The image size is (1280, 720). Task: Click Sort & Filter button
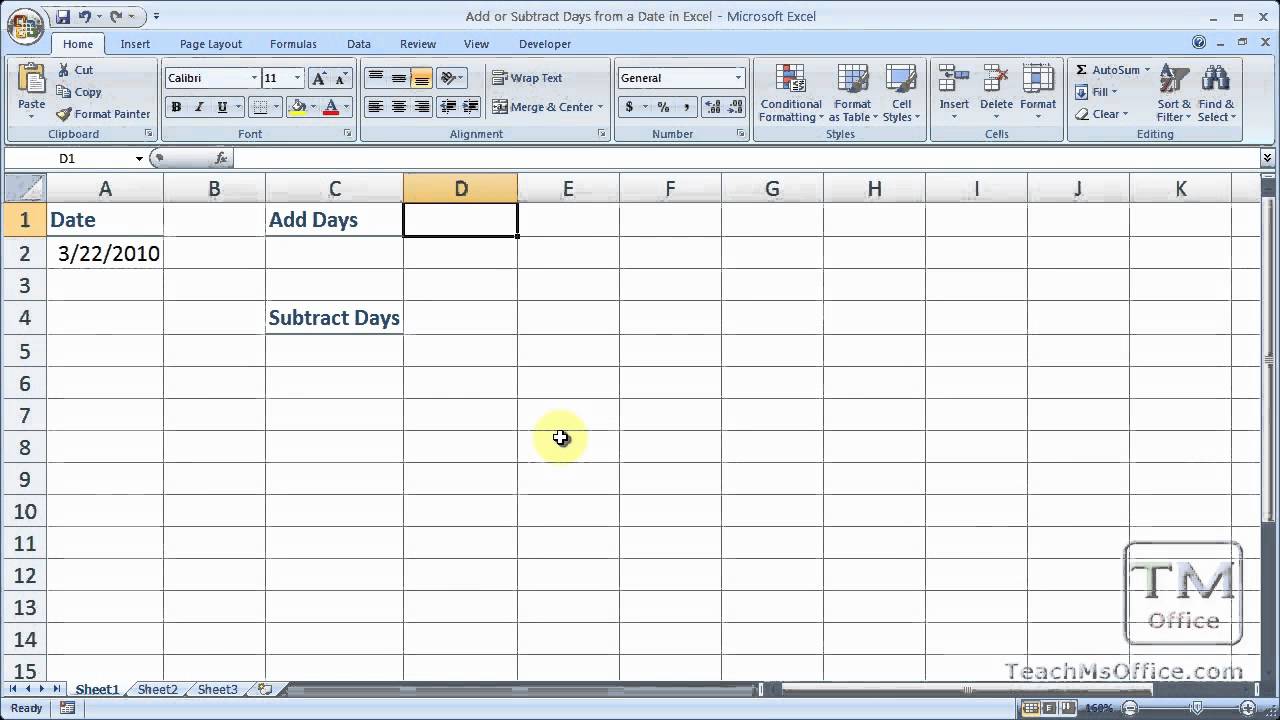[x=1174, y=94]
